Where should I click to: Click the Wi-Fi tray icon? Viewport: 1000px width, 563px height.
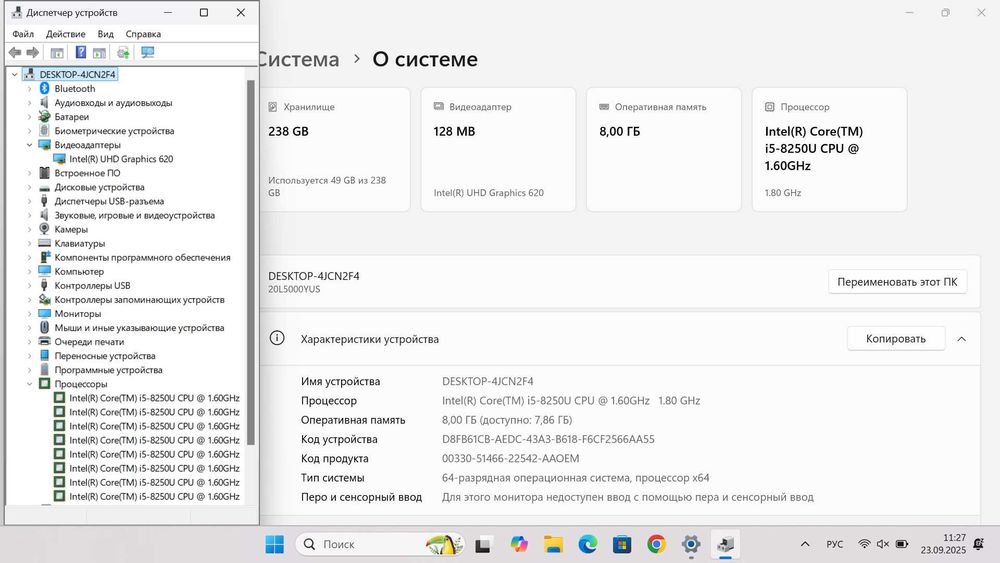pos(864,545)
